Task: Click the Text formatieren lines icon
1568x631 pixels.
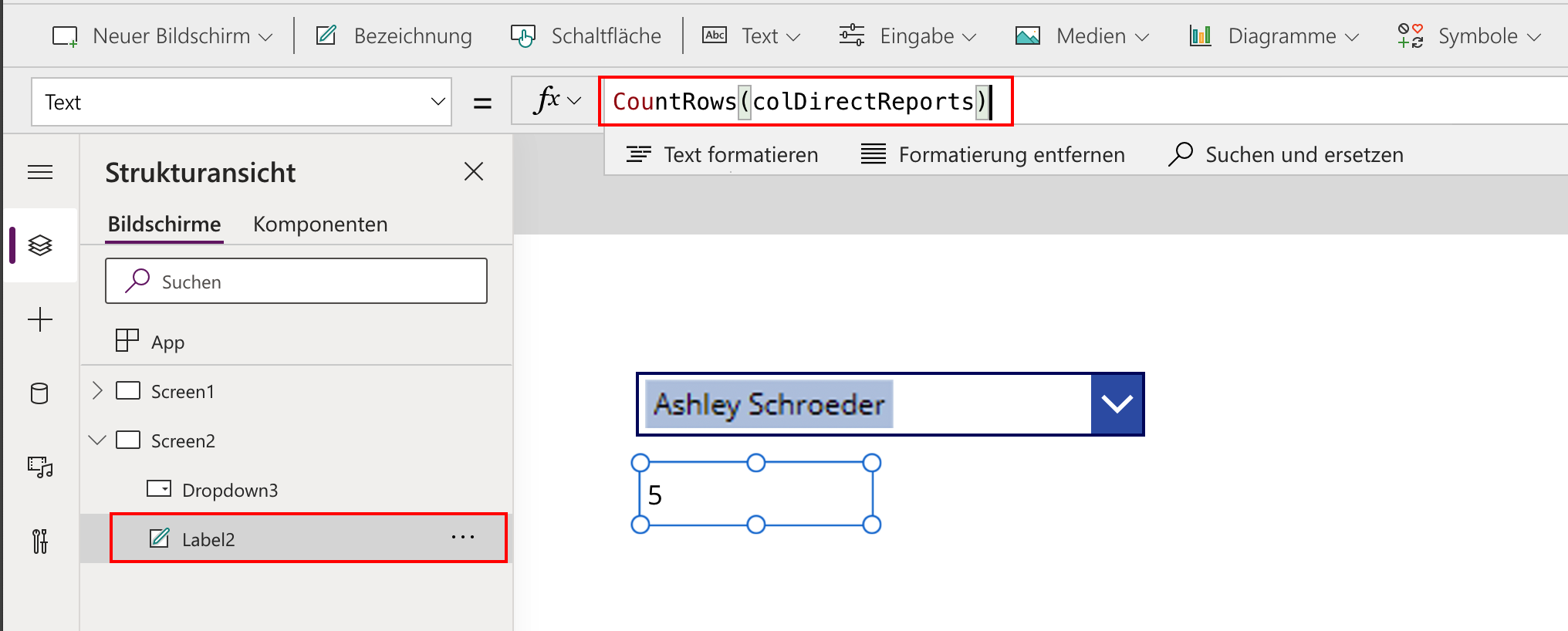Action: 639,154
